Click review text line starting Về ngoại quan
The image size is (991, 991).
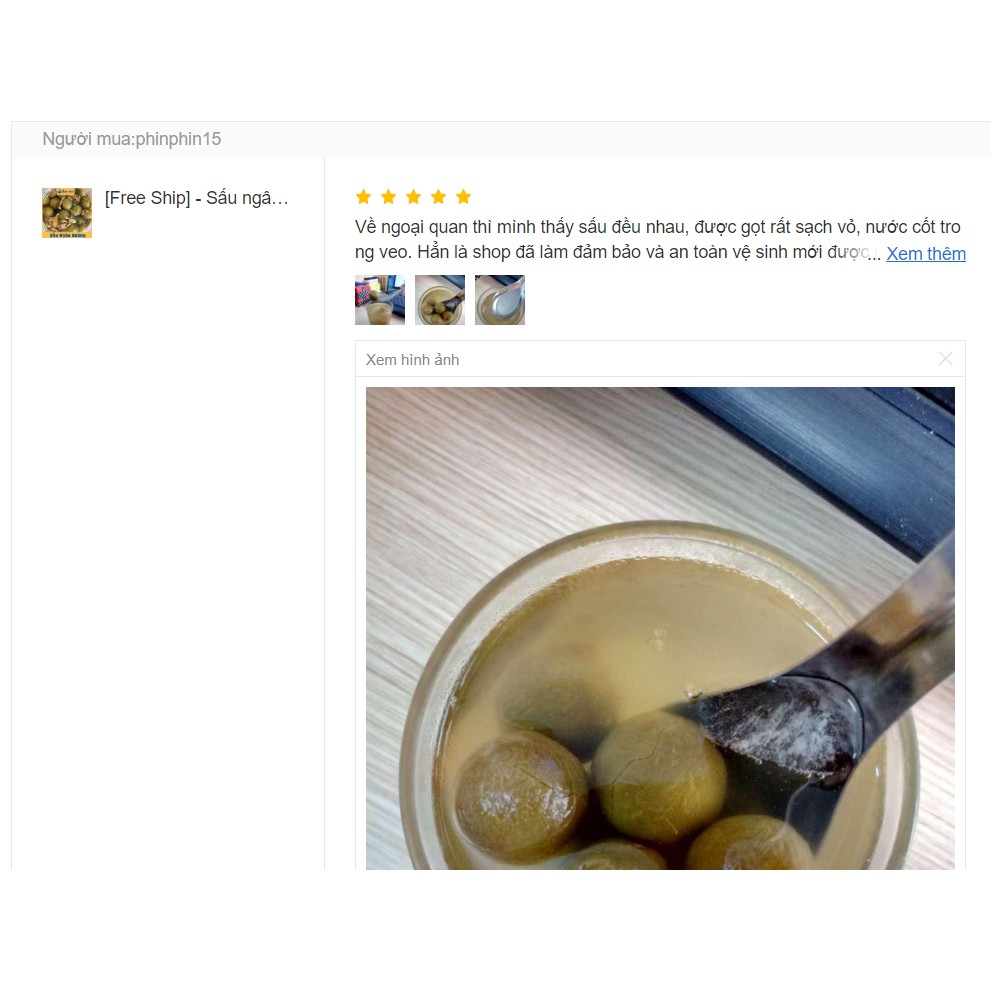point(657,227)
